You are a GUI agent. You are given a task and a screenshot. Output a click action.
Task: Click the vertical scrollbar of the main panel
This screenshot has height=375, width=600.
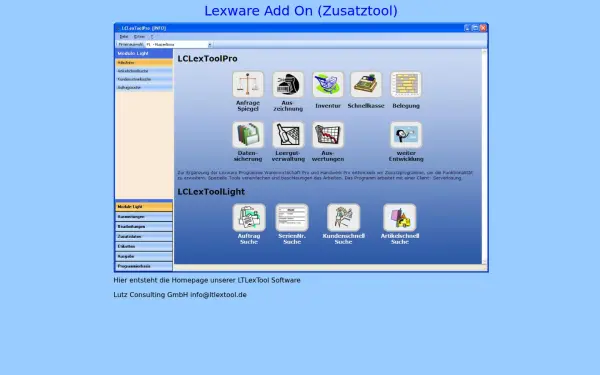tap(484, 156)
